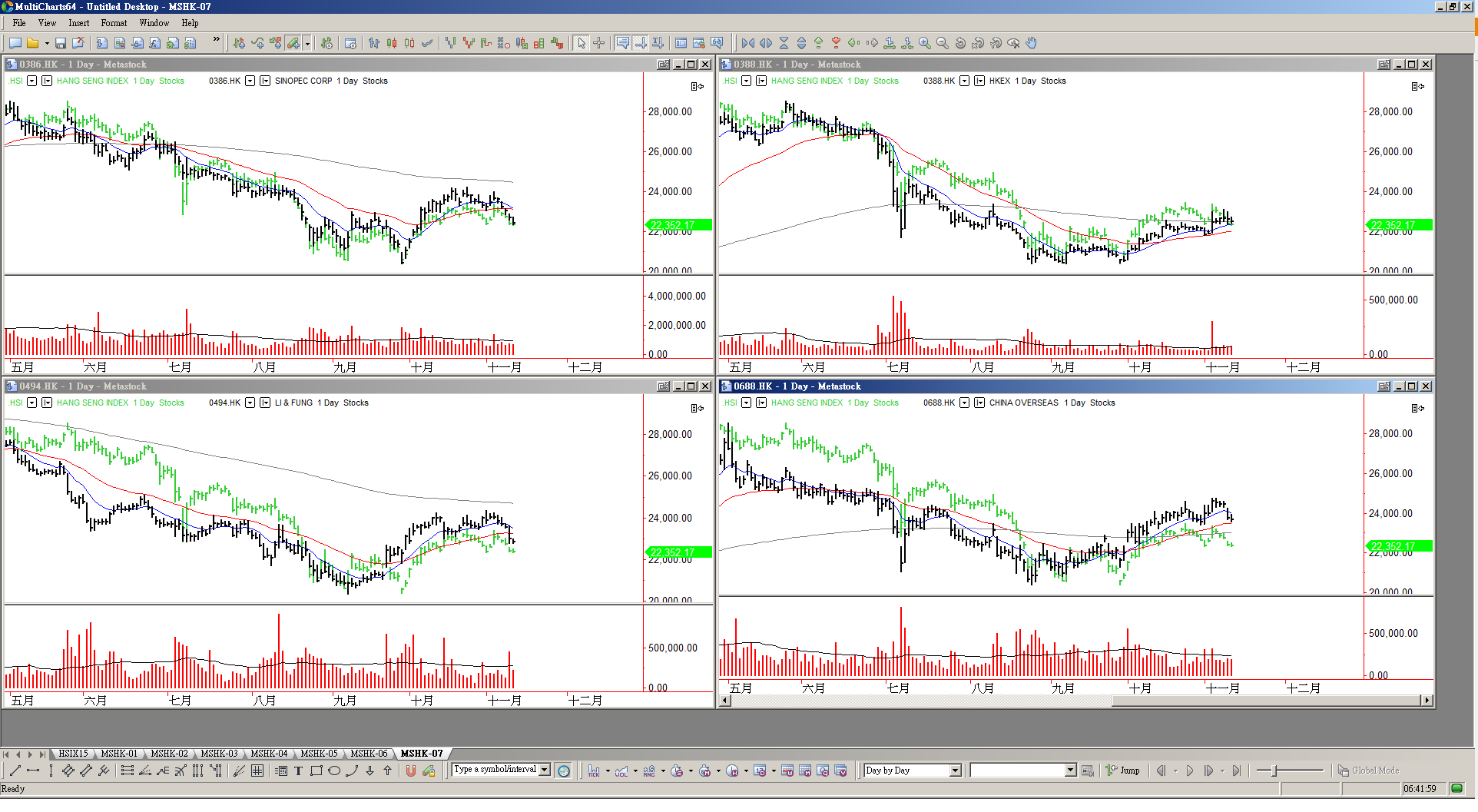Select the crosshair pointer tool
The width and height of the screenshot is (1478, 812).
(599, 43)
